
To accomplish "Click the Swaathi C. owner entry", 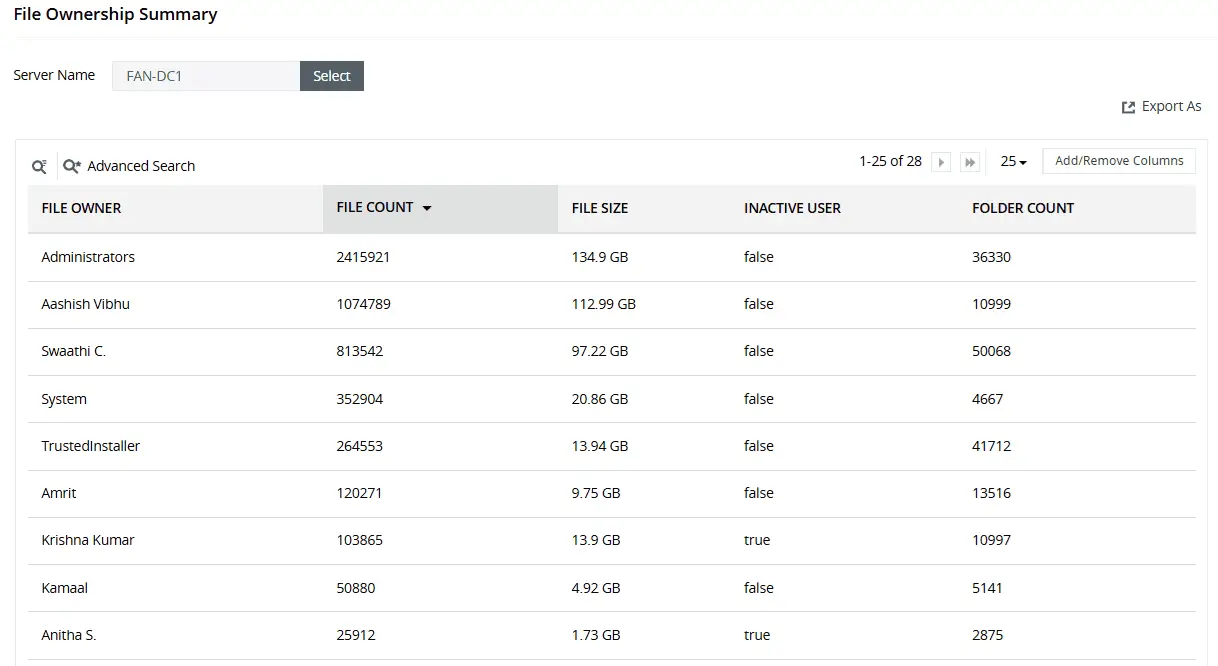I will (x=73, y=351).
